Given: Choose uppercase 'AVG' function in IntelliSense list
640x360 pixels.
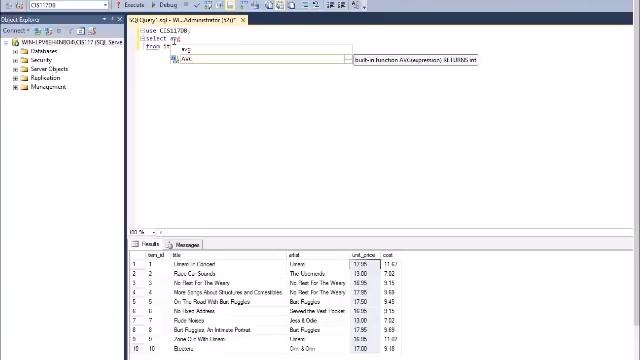Looking at the screenshot, I should pos(261,59).
